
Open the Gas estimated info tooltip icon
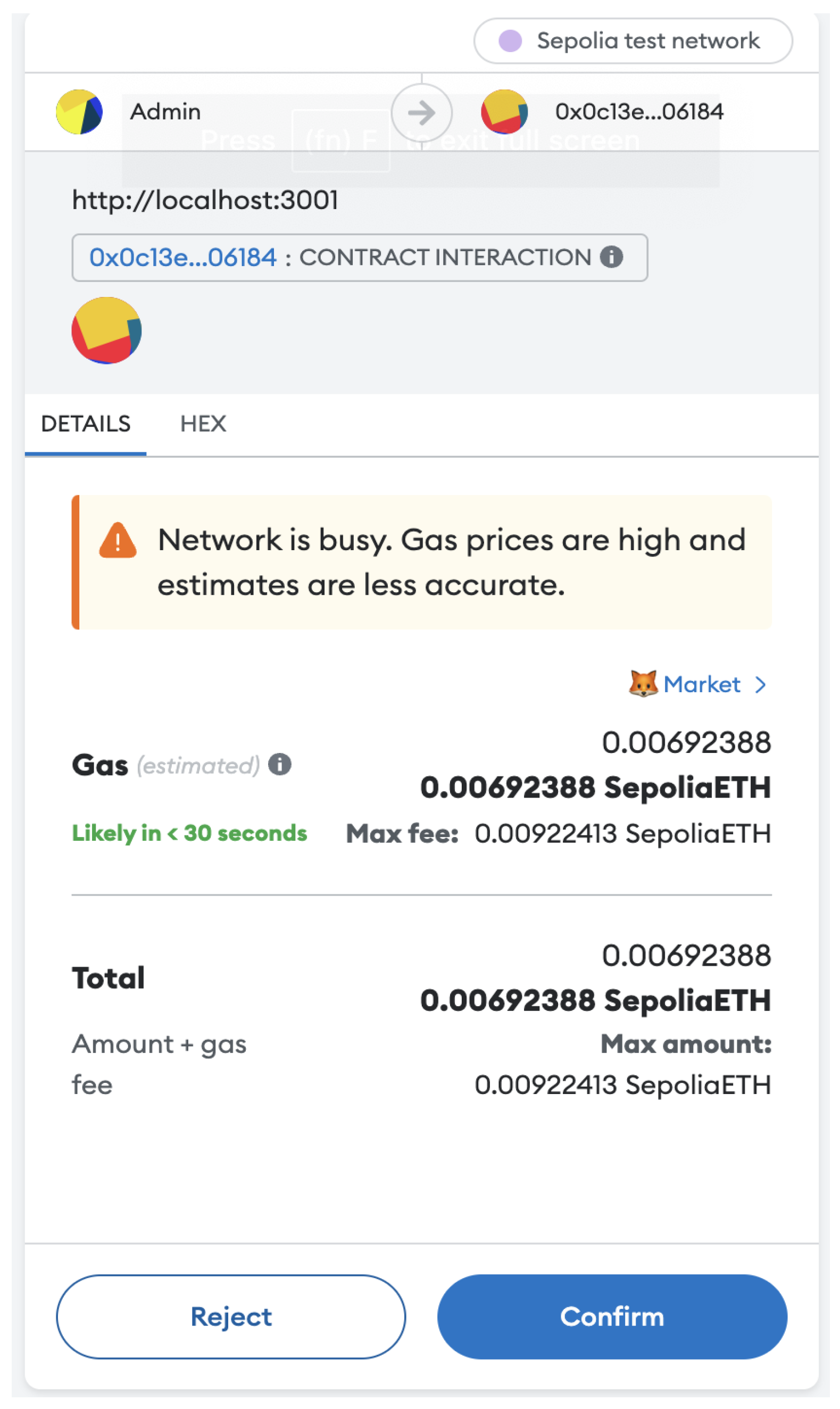280,764
